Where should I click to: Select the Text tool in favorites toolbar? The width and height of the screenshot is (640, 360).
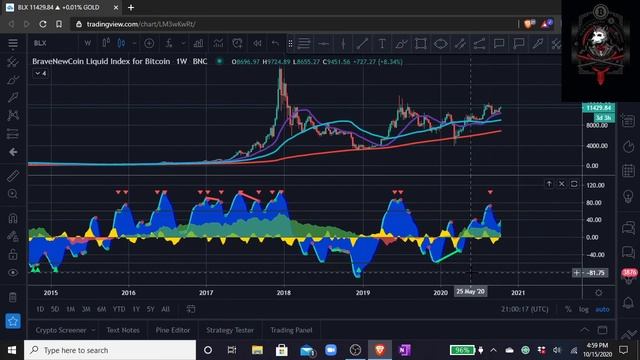point(382,44)
